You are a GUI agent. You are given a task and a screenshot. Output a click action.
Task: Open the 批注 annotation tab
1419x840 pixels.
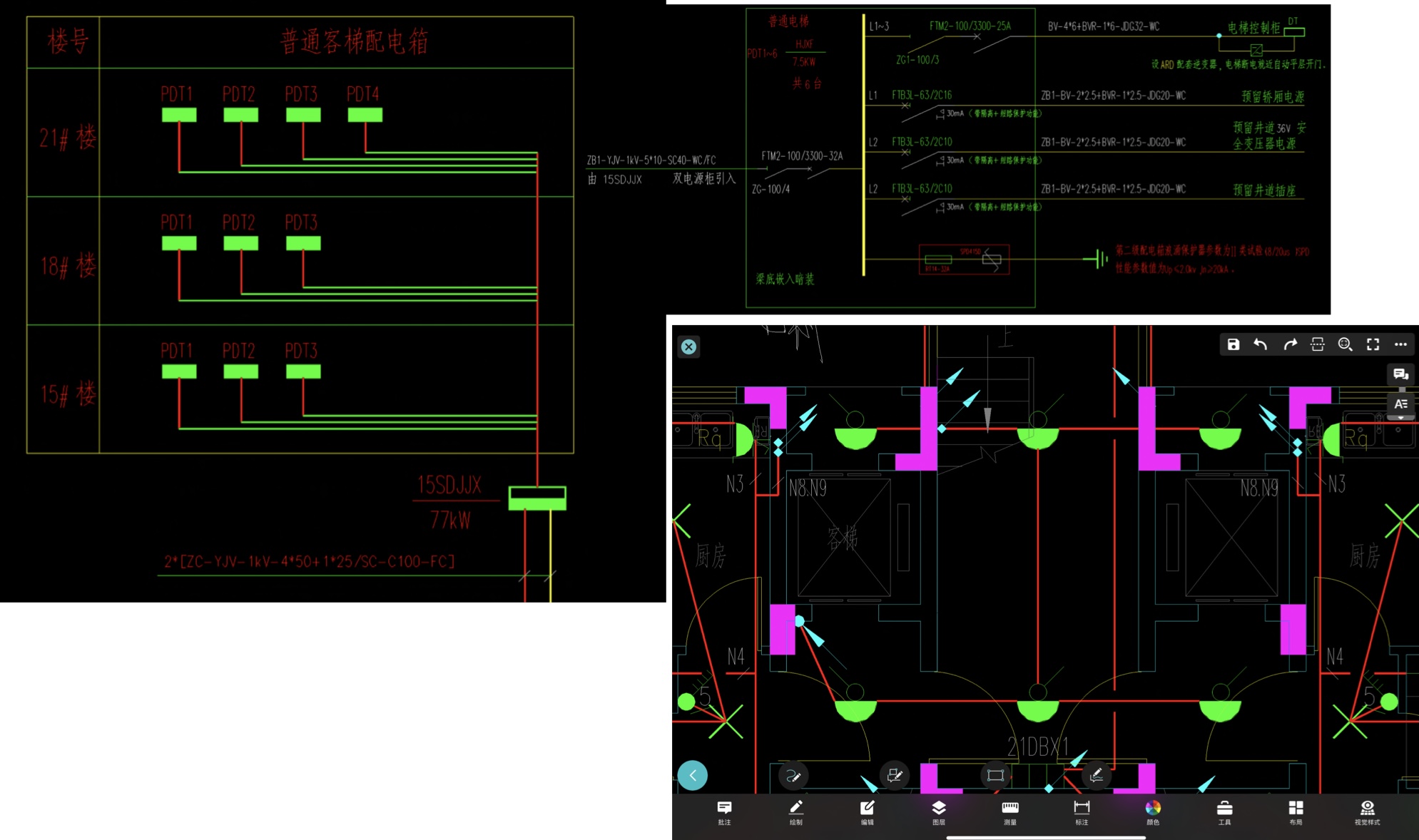724,812
